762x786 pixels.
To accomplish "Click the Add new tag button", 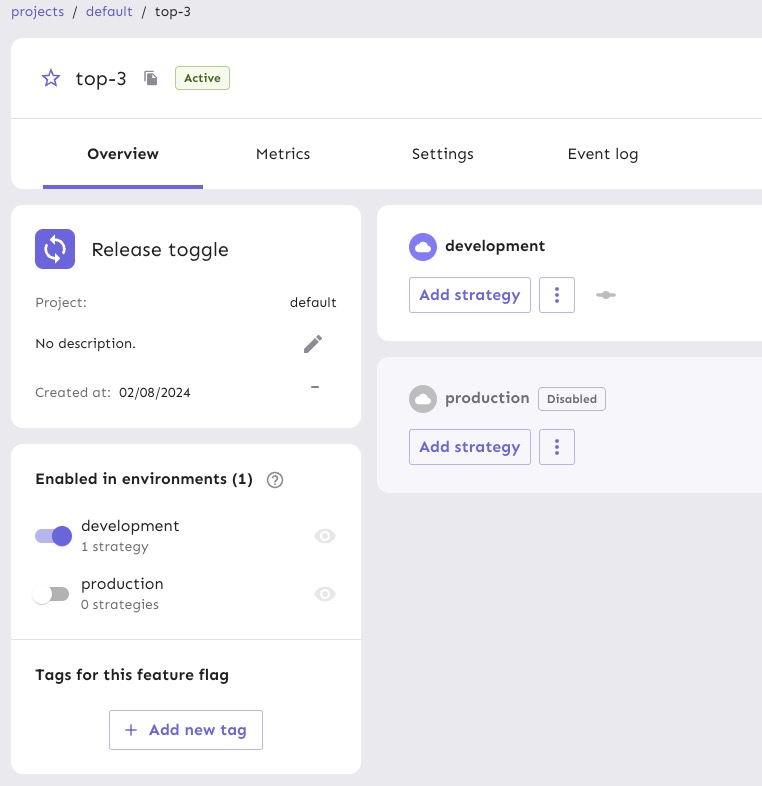I will click(x=186, y=730).
